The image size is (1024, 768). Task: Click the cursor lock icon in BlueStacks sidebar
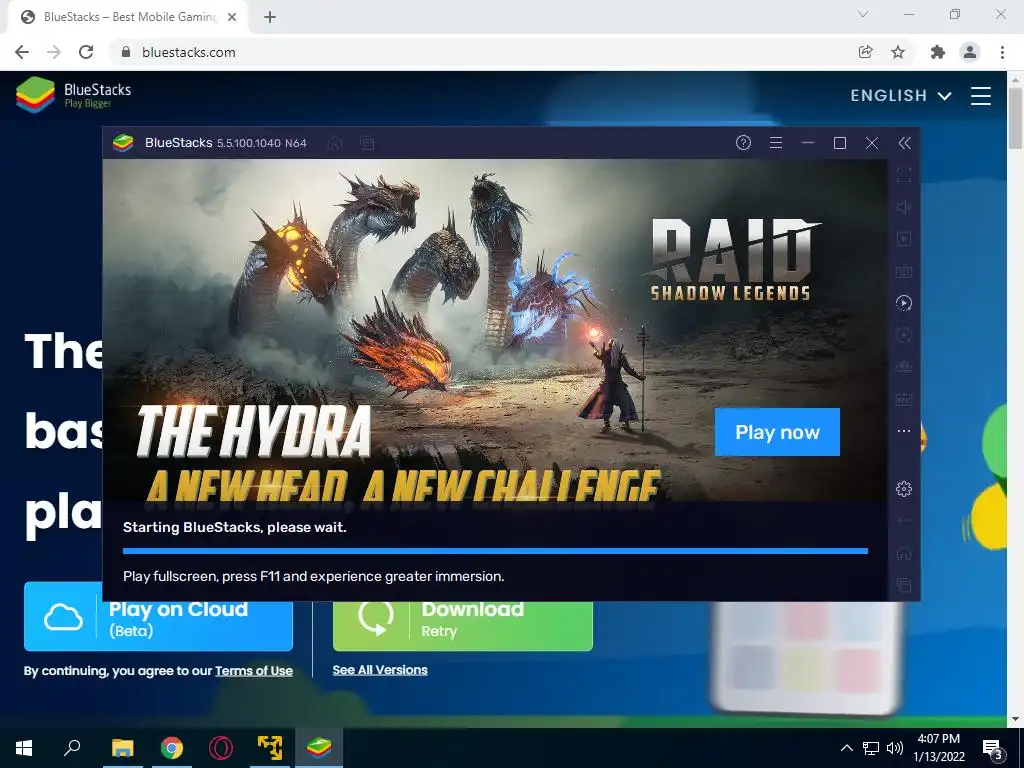pyautogui.click(x=904, y=239)
